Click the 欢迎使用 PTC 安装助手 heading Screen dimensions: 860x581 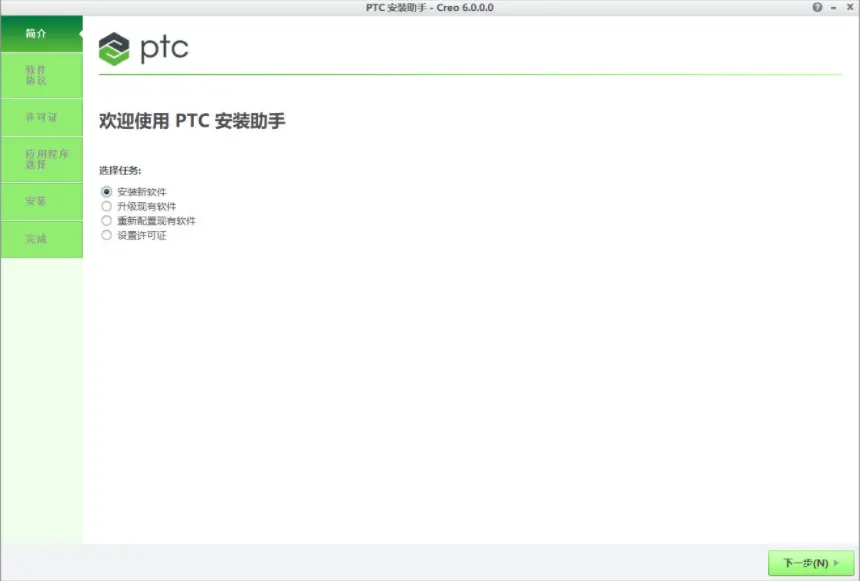pyautogui.click(x=192, y=121)
